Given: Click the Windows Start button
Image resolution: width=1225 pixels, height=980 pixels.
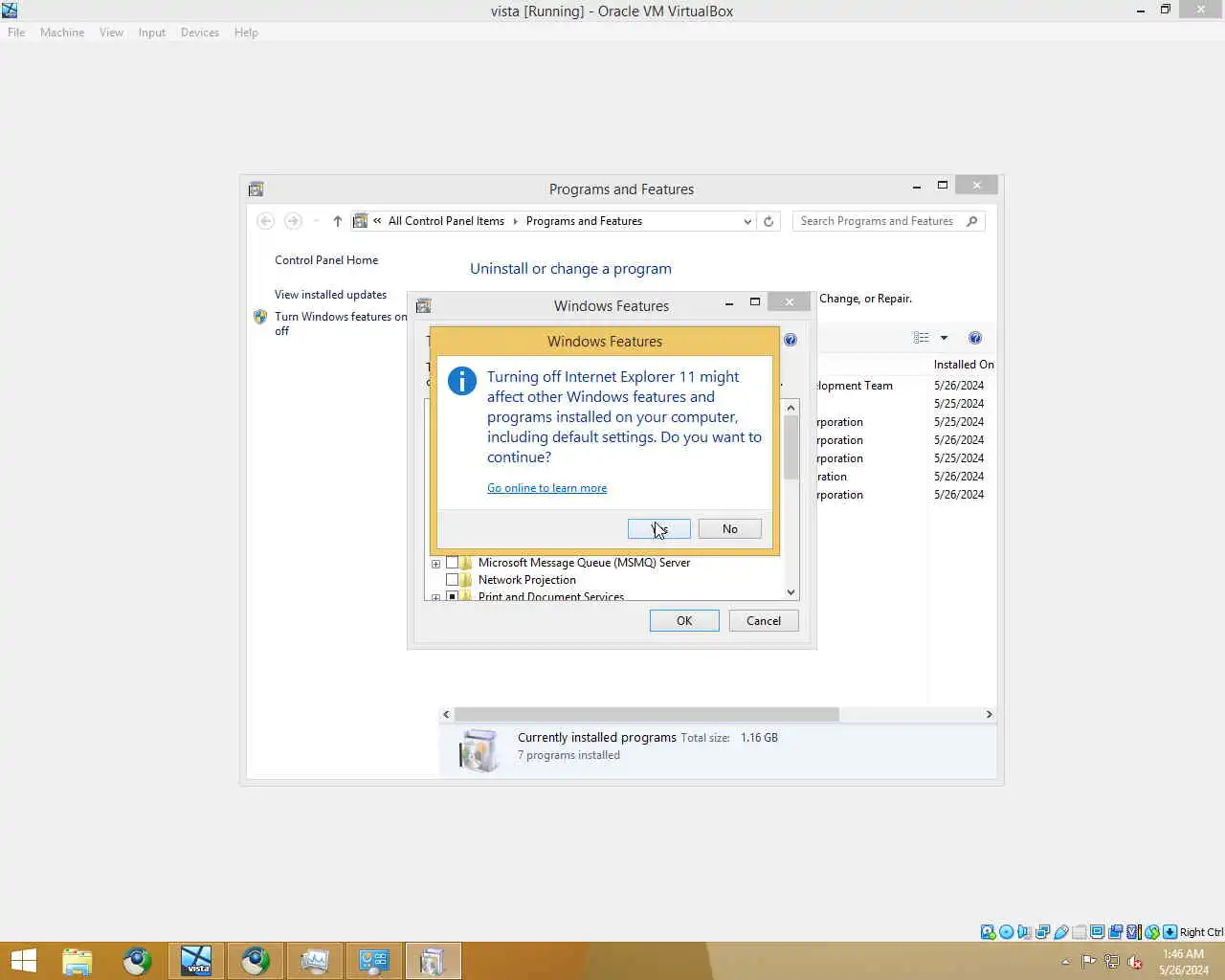Looking at the screenshot, I should tap(23, 961).
